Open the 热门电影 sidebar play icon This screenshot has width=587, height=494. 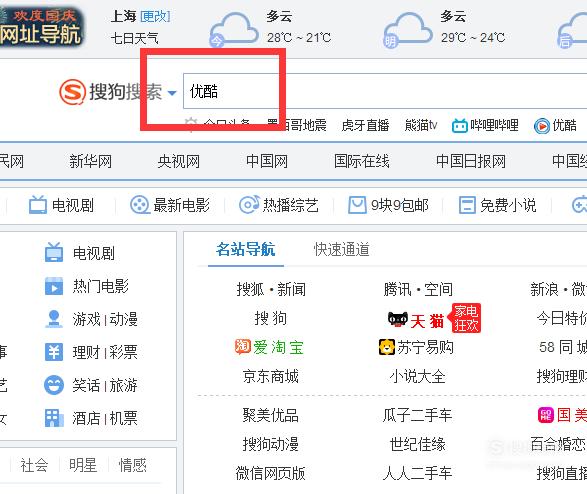click(54, 287)
